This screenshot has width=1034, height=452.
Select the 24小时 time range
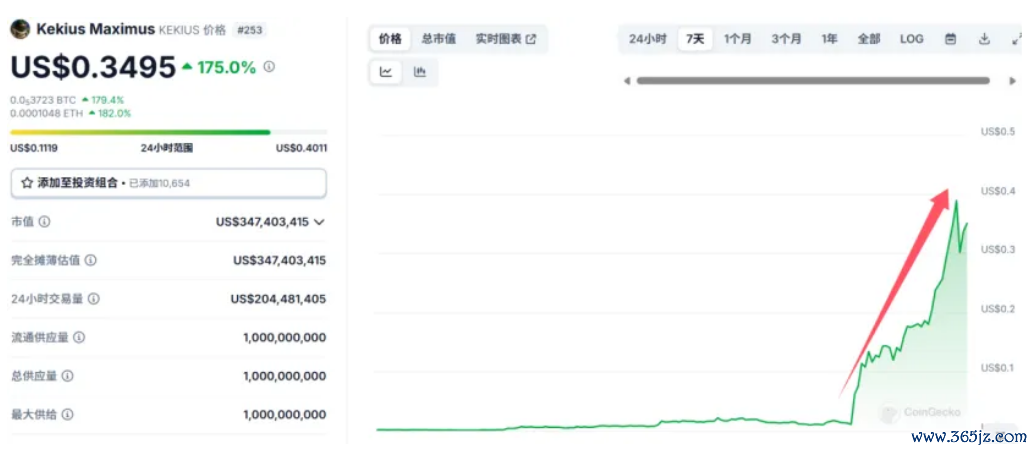coord(648,39)
